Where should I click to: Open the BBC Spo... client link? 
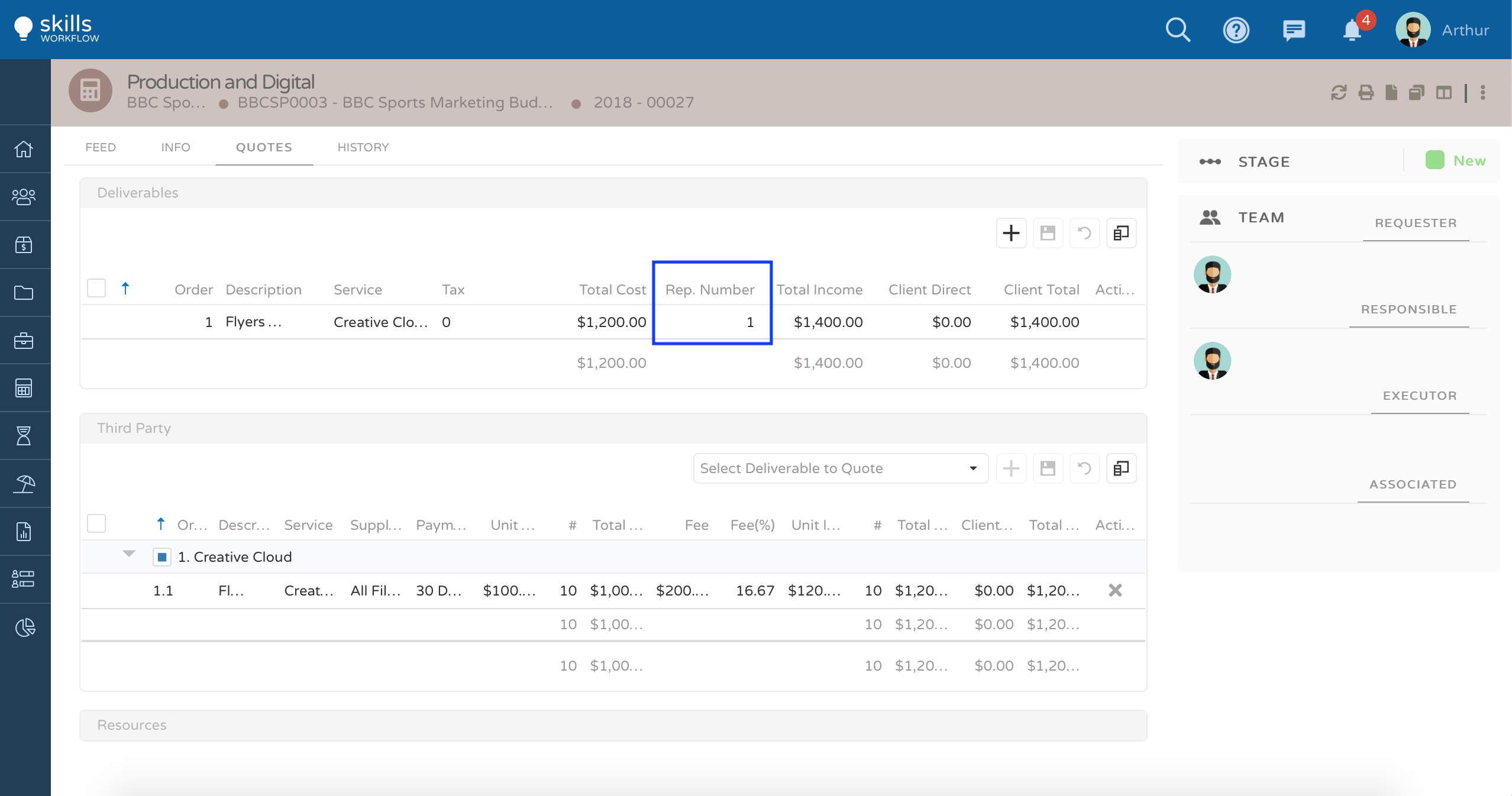166,102
